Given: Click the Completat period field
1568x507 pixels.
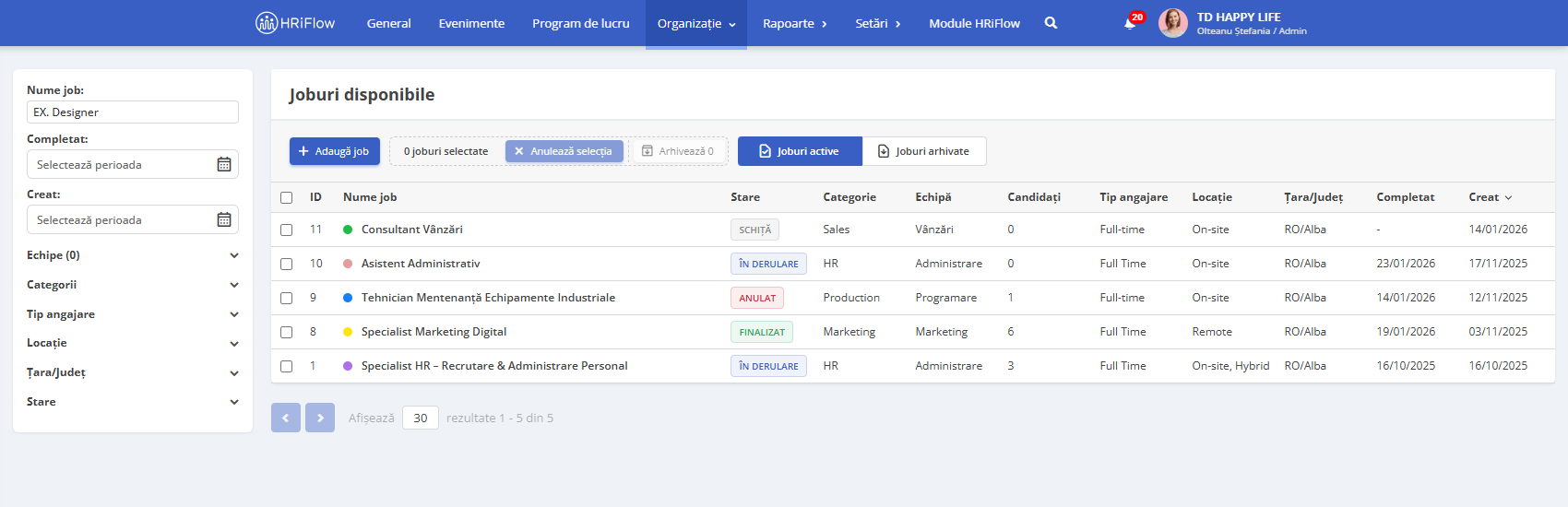Looking at the screenshot, I should [x=133, y=164].
